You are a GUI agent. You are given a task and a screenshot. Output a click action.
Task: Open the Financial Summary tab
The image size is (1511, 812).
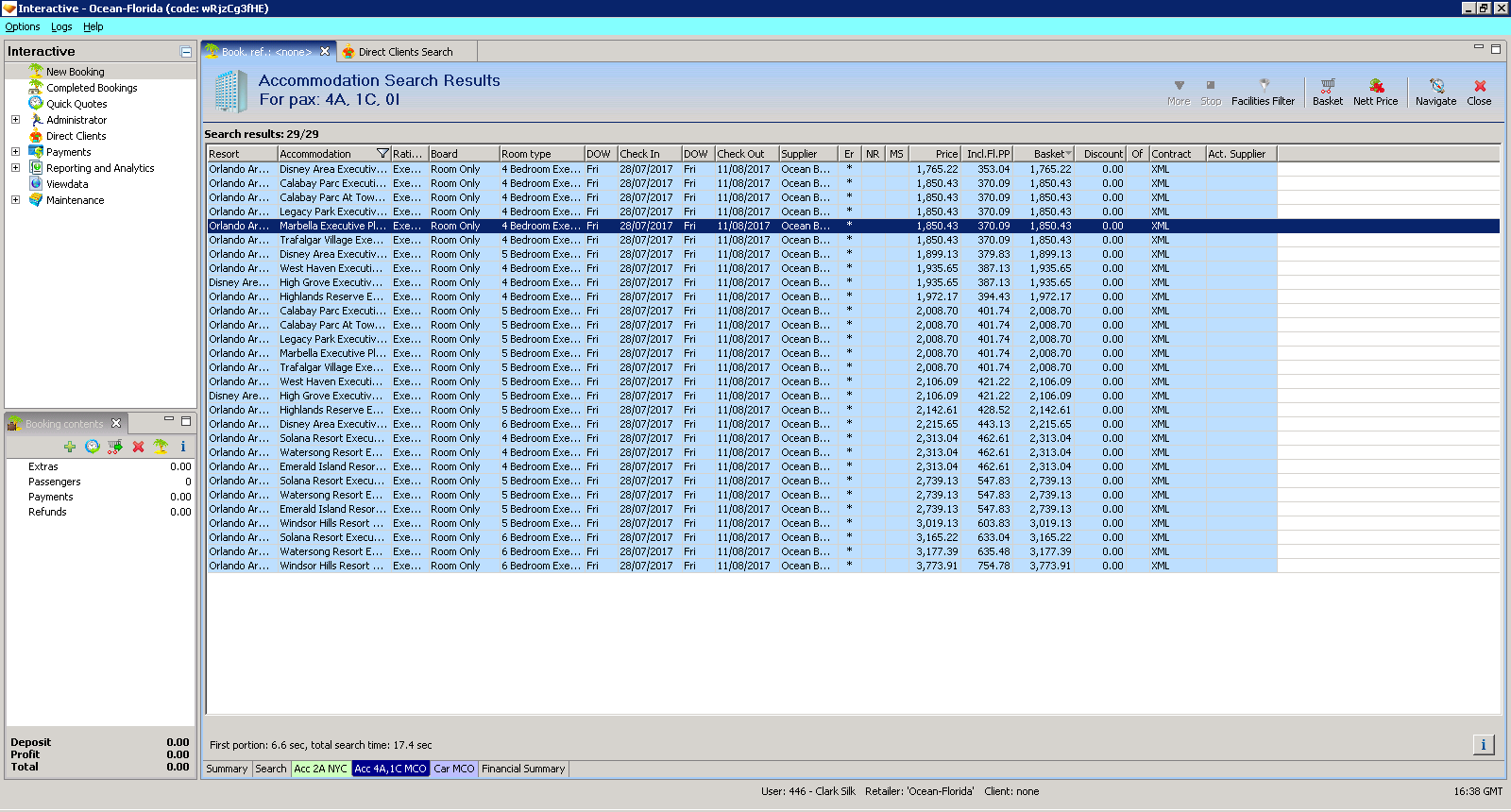(x=523, y=769)
